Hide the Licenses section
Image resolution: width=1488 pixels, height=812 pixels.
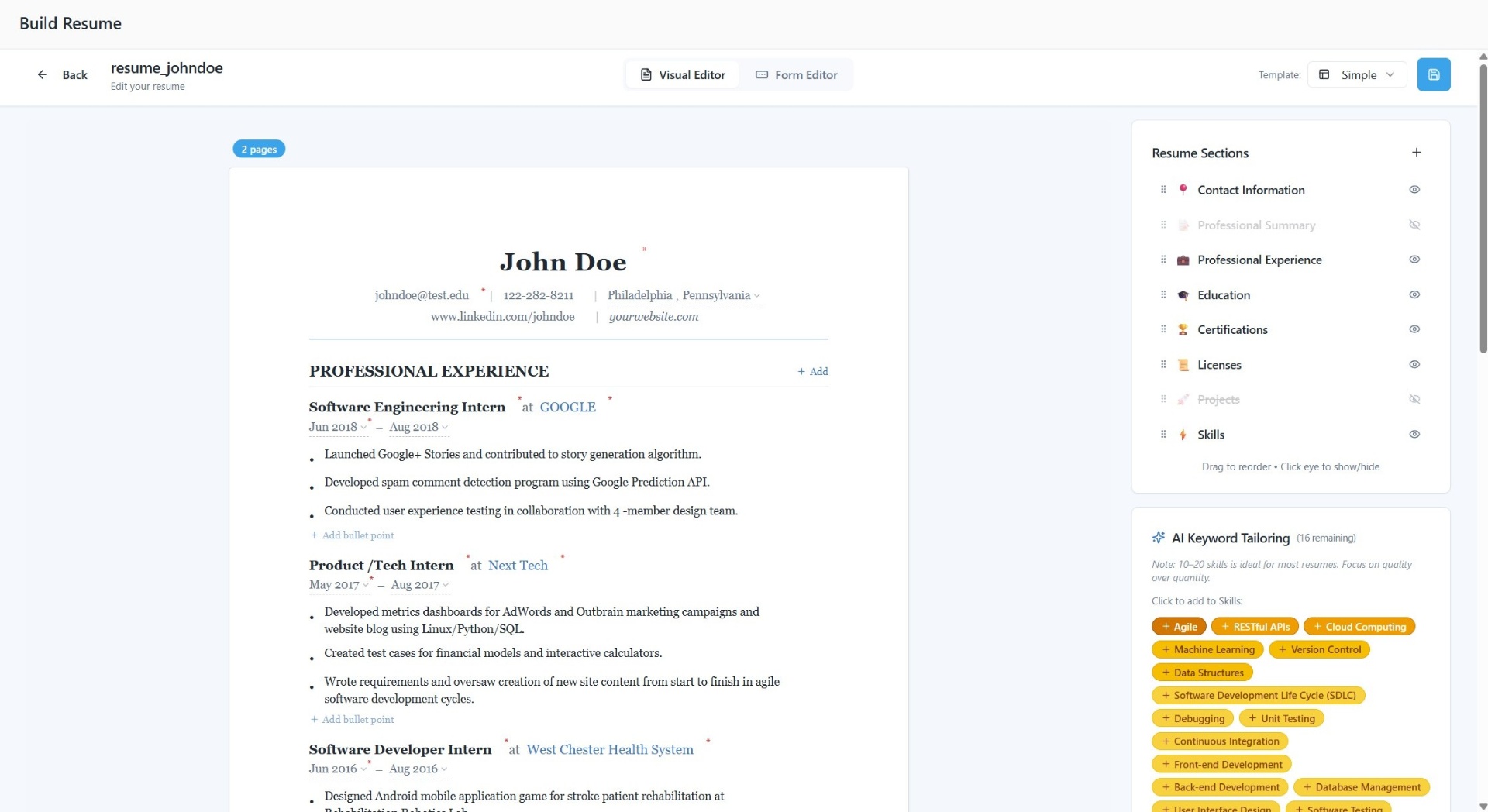1414,364
